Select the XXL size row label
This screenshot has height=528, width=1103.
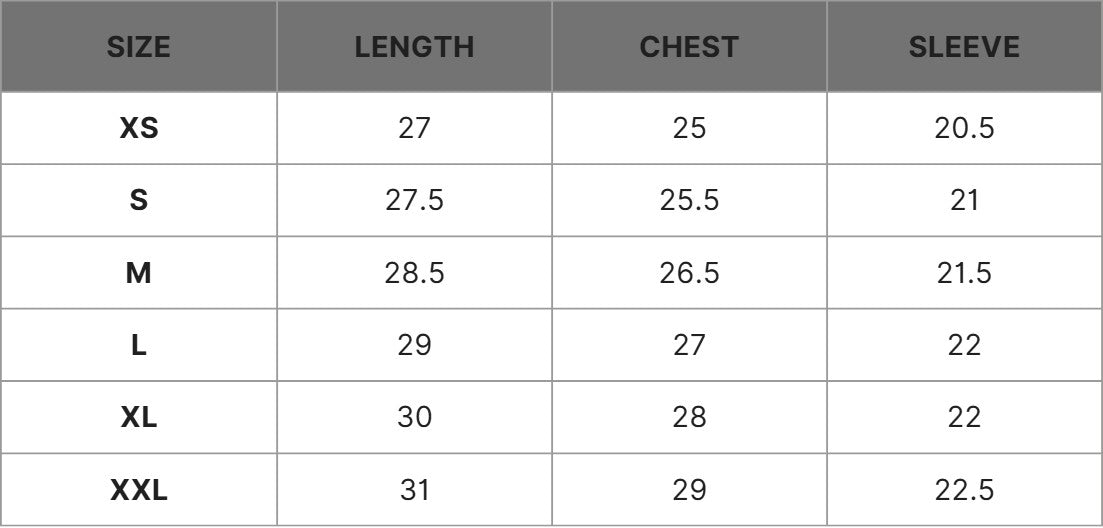139,490
